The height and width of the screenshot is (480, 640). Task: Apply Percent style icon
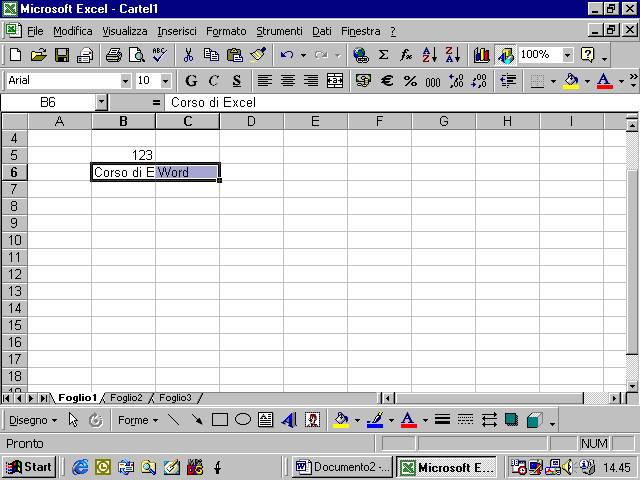pos(410,81)
